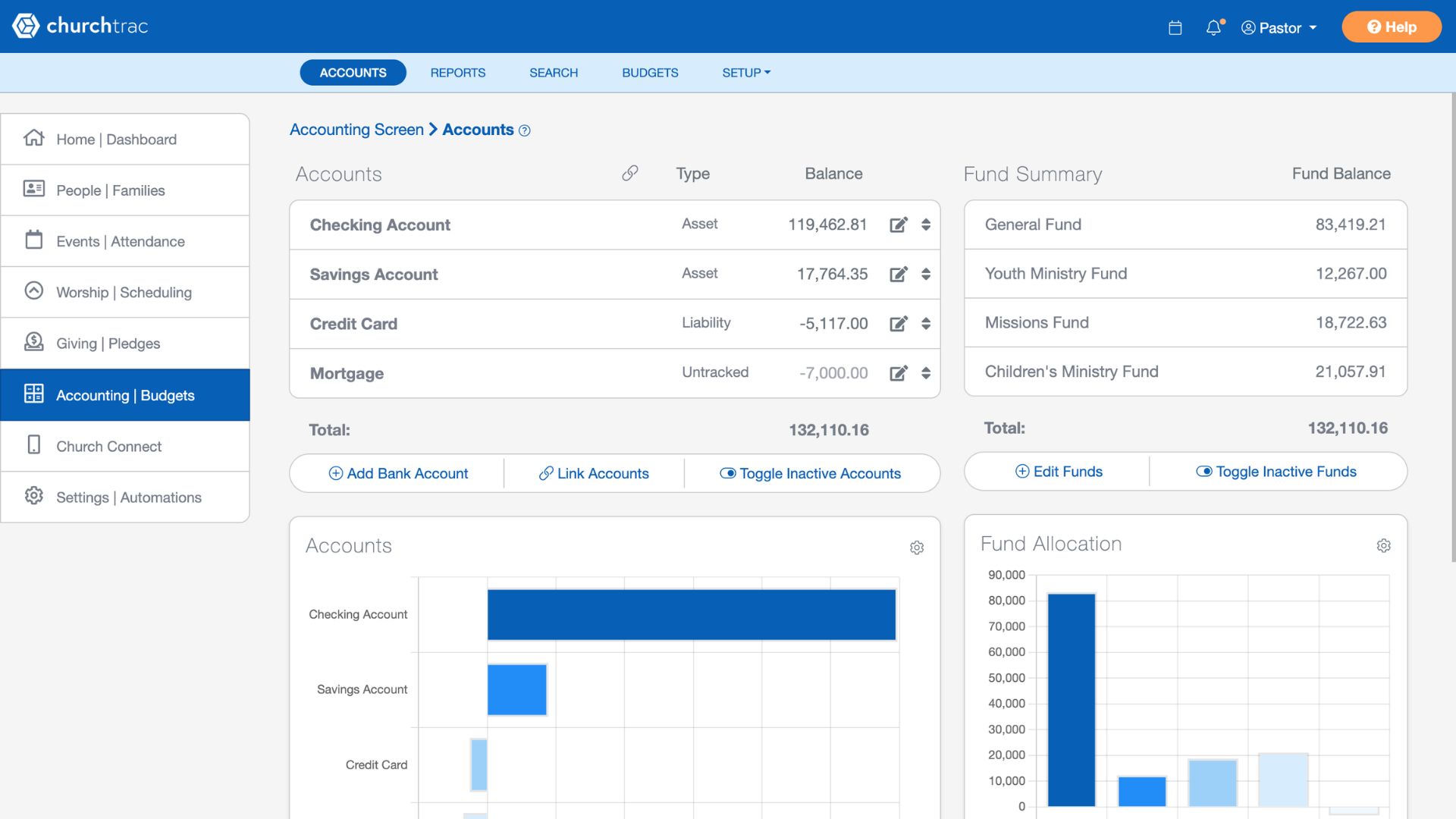Edit the Mortgage account entry
The height and width of the screenshot is (819, 1456).
click(899, 373)
